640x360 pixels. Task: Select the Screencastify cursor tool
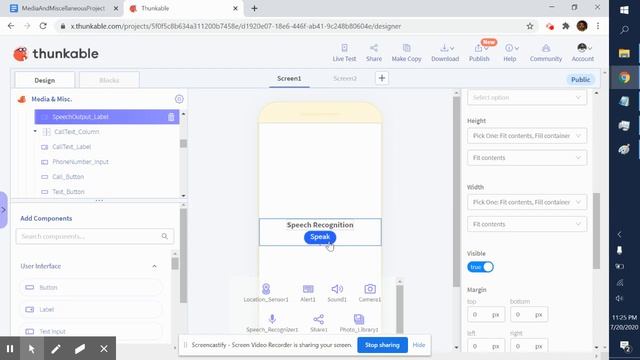click(x=31, y=349)
